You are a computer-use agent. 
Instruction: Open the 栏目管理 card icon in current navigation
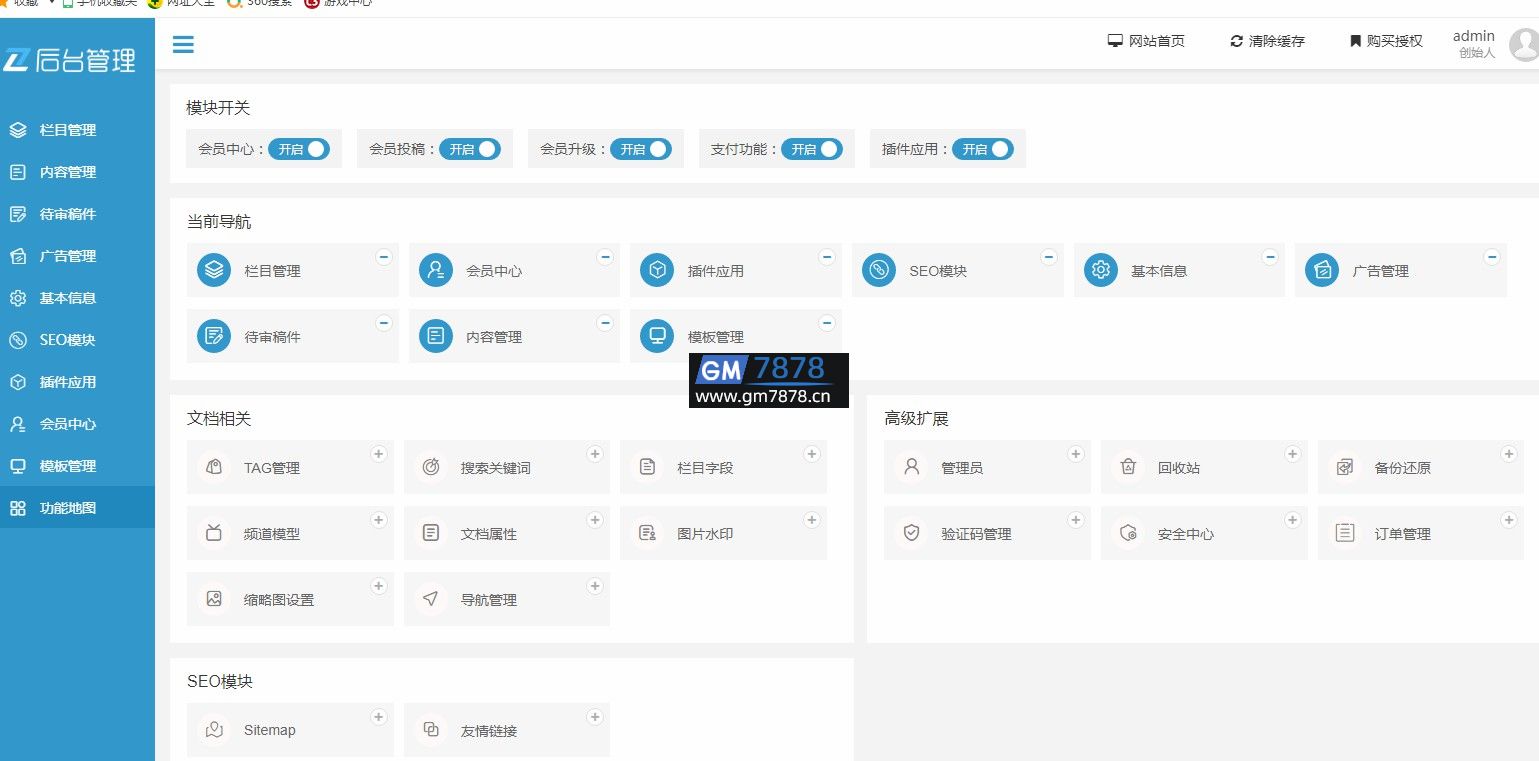click(214, 270)
